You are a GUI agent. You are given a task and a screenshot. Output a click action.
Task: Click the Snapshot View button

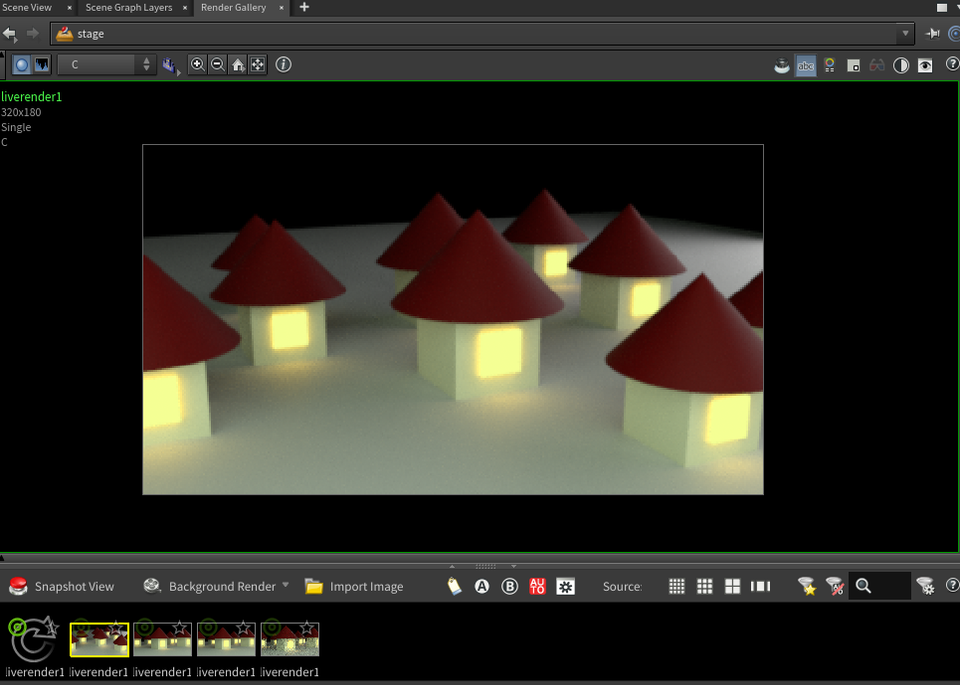pos(62,586)
